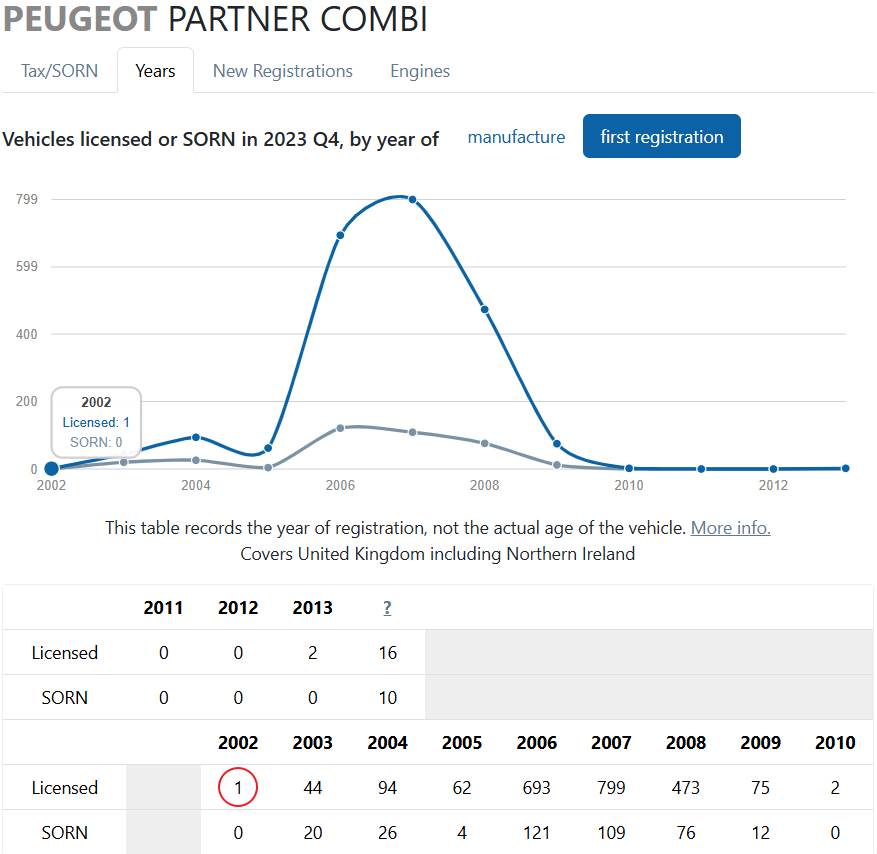
Task: Open the Tax/SORN tab
Action: (59, 71)
